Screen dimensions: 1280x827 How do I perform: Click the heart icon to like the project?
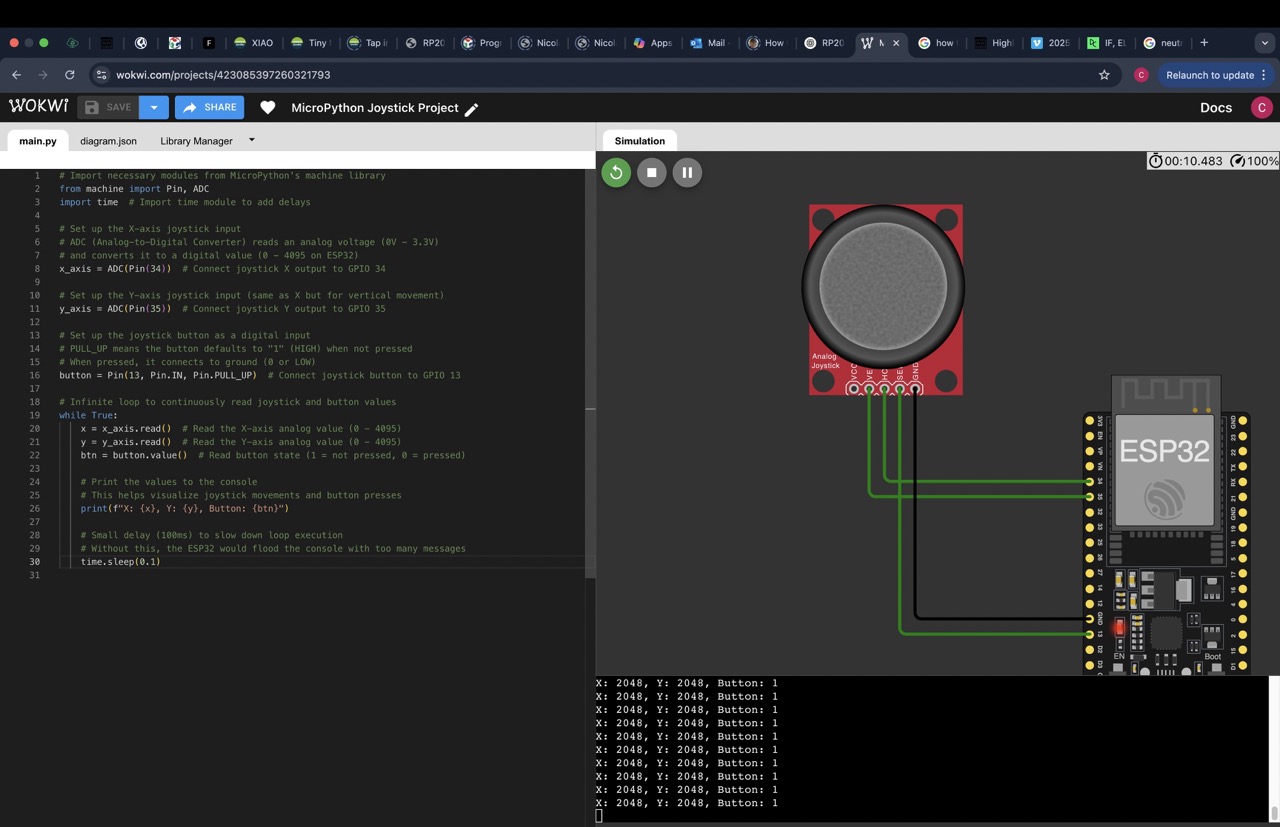tap(267, 107)
